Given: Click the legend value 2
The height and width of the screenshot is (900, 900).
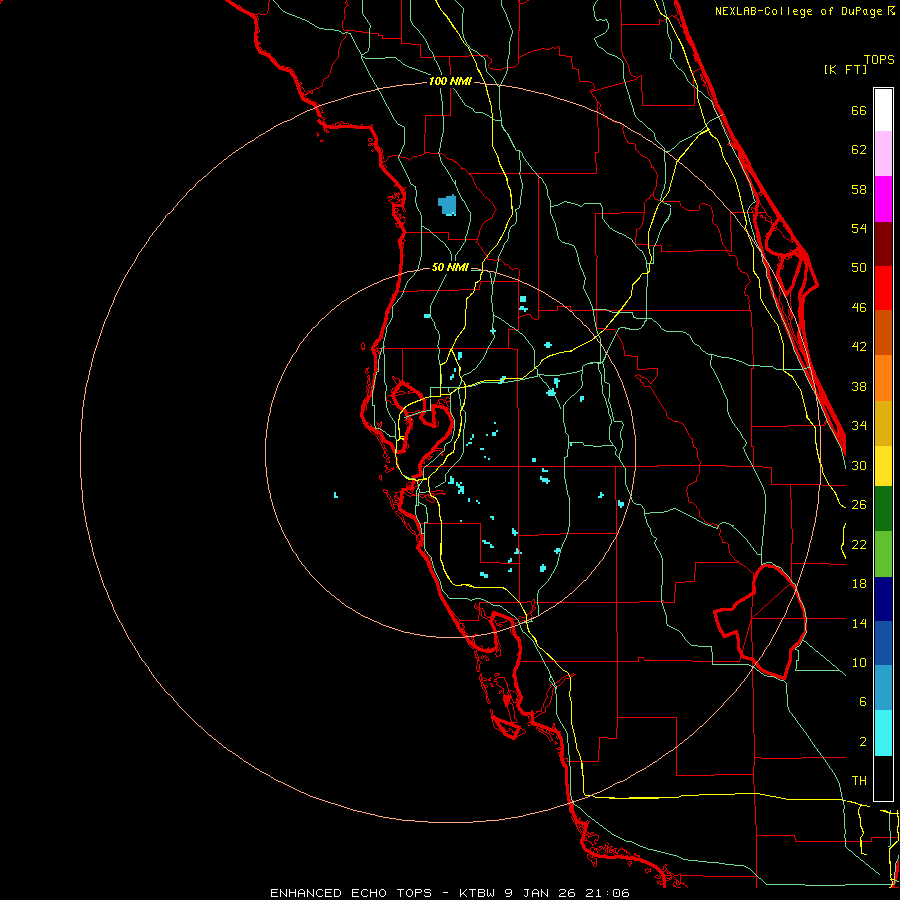Looking at the screenshot, I should [x=862, y=742].
